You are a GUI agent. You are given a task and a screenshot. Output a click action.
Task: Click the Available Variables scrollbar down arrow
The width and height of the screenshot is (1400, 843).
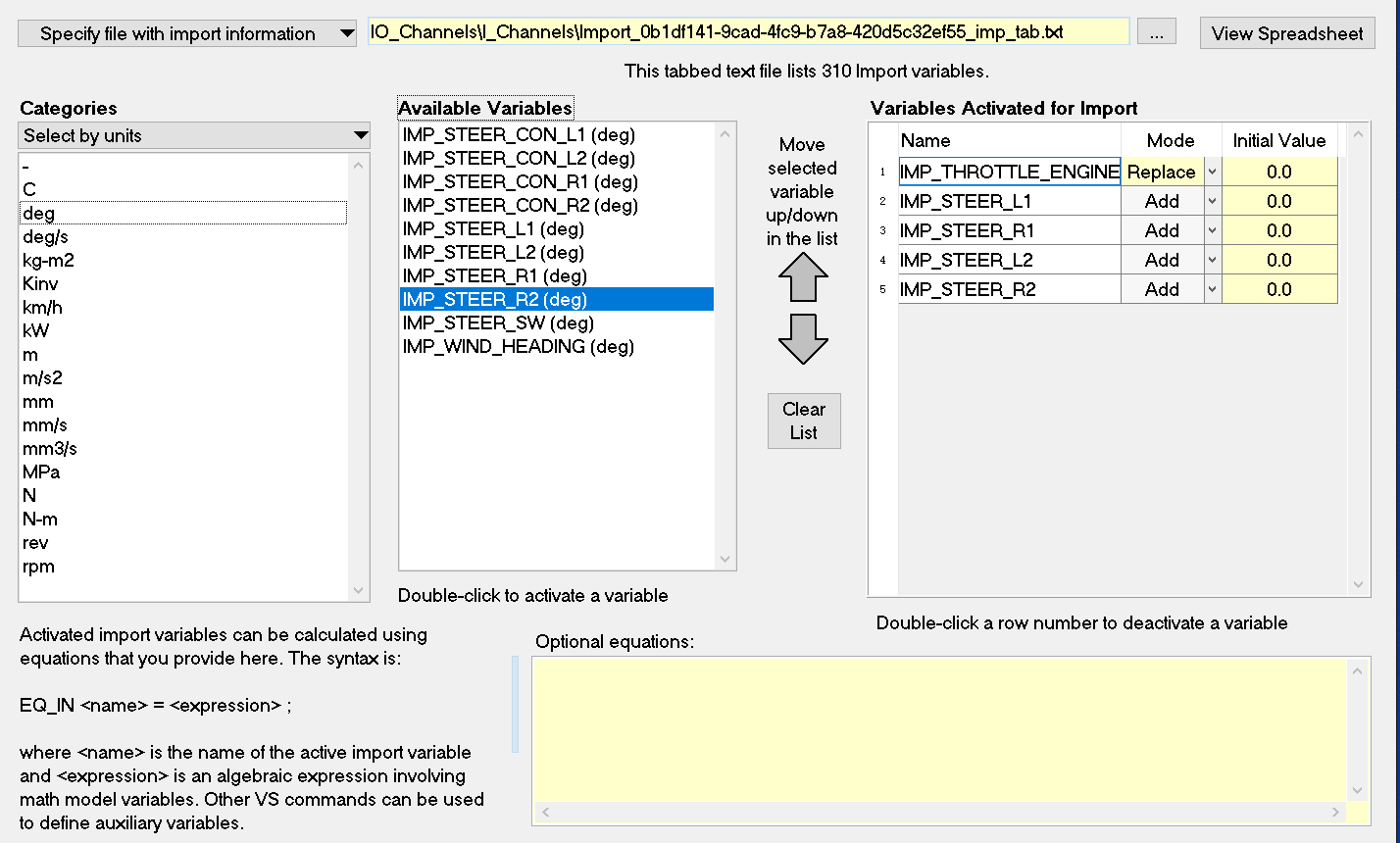pyautogui.click(x=725, y=560)
